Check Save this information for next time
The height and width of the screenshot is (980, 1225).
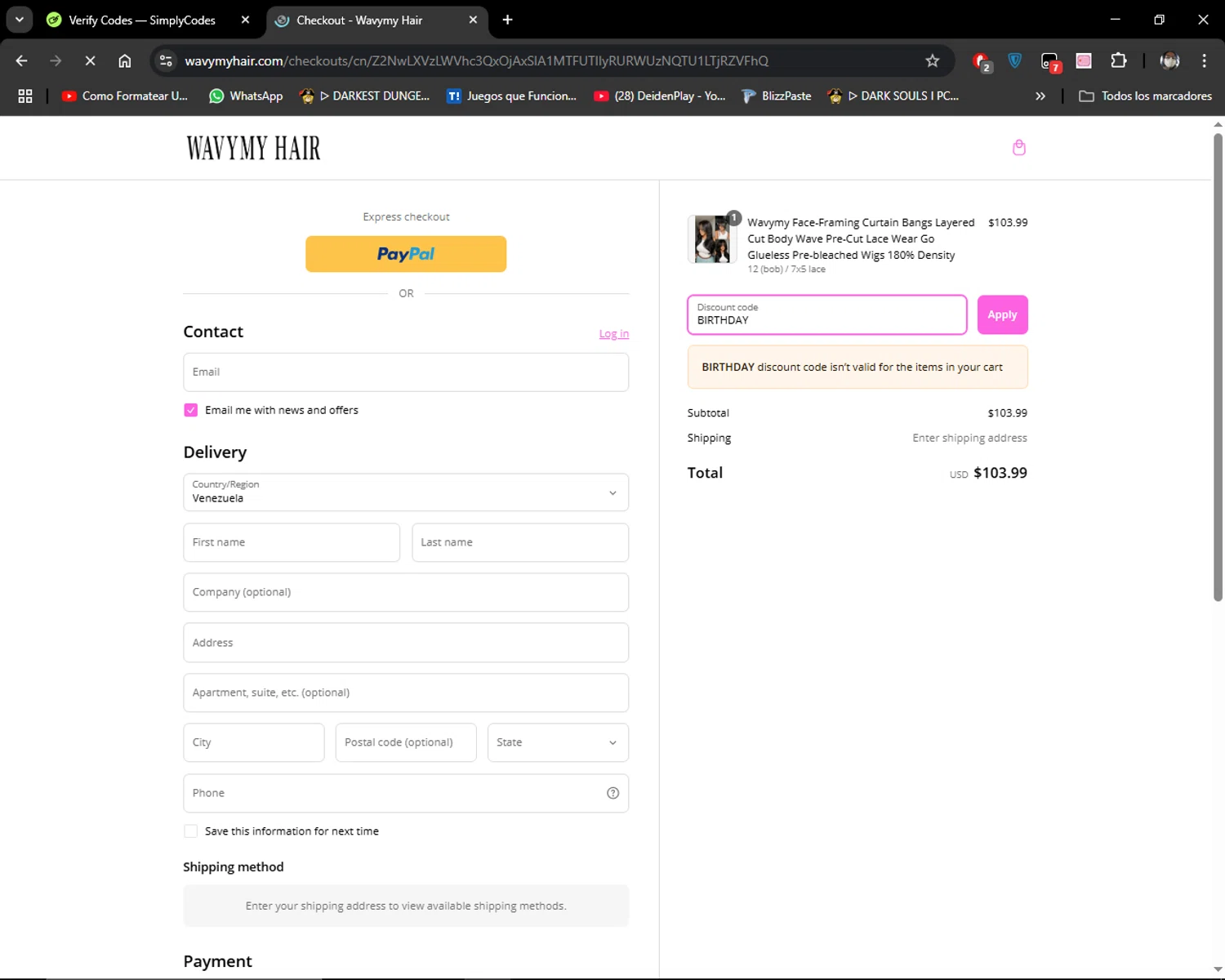(x=190, y=831)
